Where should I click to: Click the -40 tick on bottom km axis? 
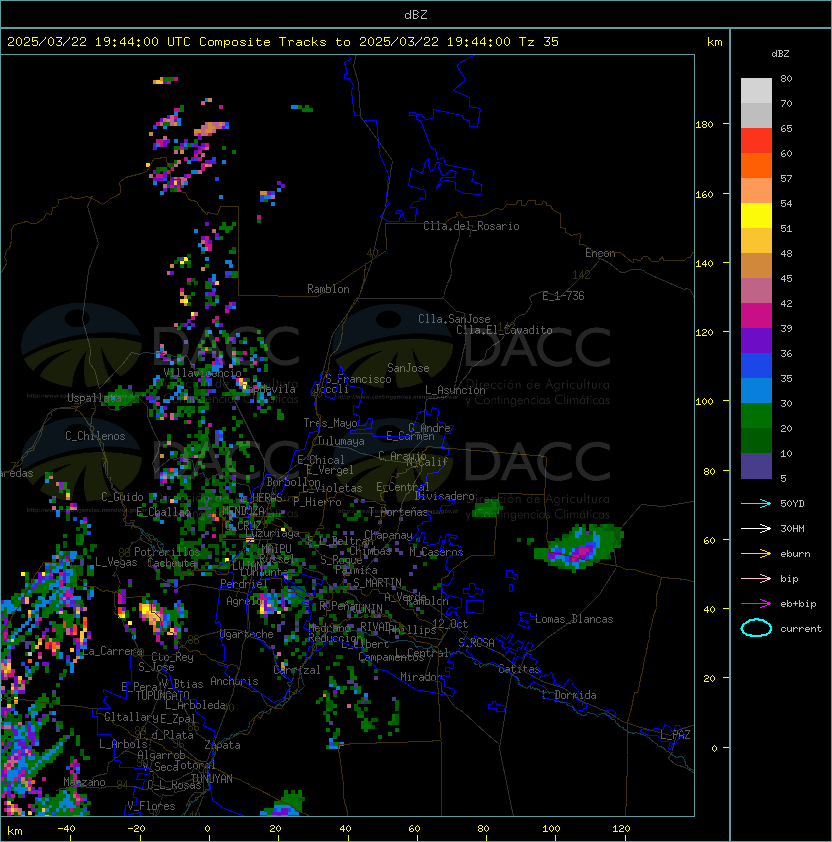66,829
